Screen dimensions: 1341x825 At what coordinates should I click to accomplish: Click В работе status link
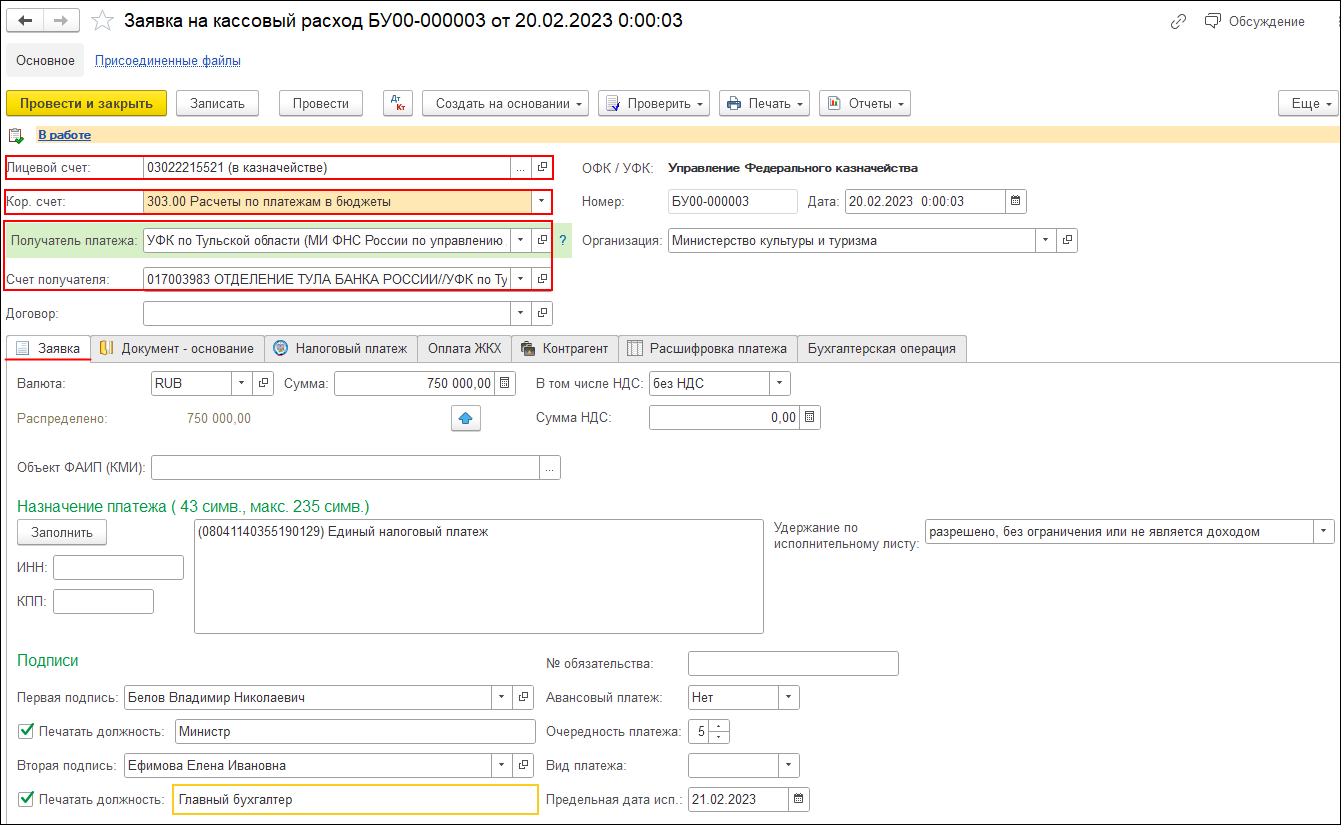coord(64,135)
